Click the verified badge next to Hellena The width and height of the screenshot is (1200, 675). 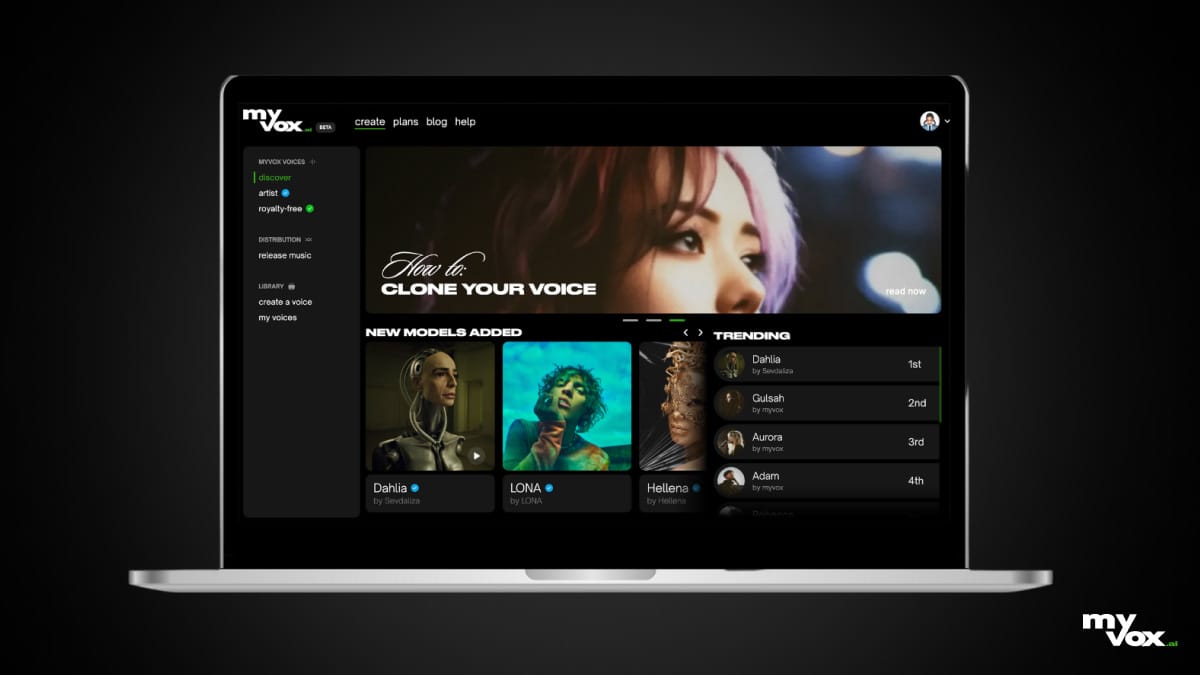696,488
